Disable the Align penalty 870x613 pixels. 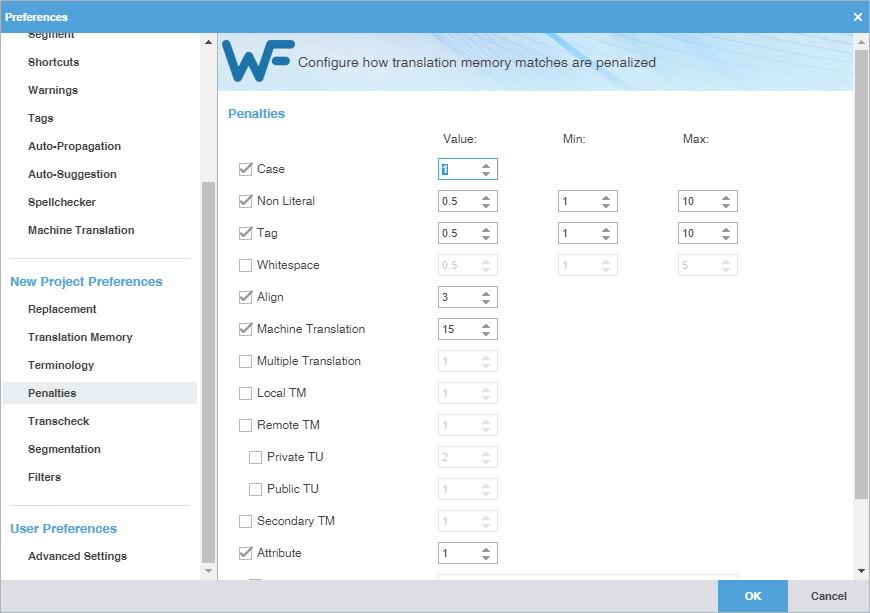click(245, 297)
